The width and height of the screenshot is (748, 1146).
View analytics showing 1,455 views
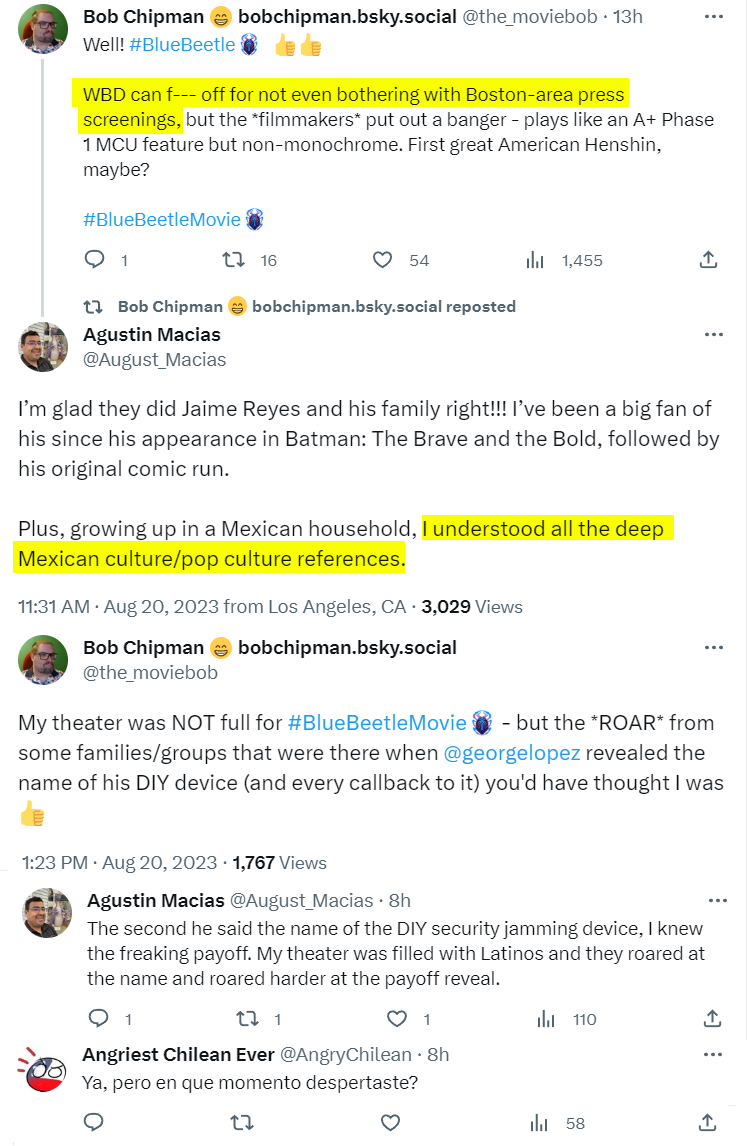535,259
